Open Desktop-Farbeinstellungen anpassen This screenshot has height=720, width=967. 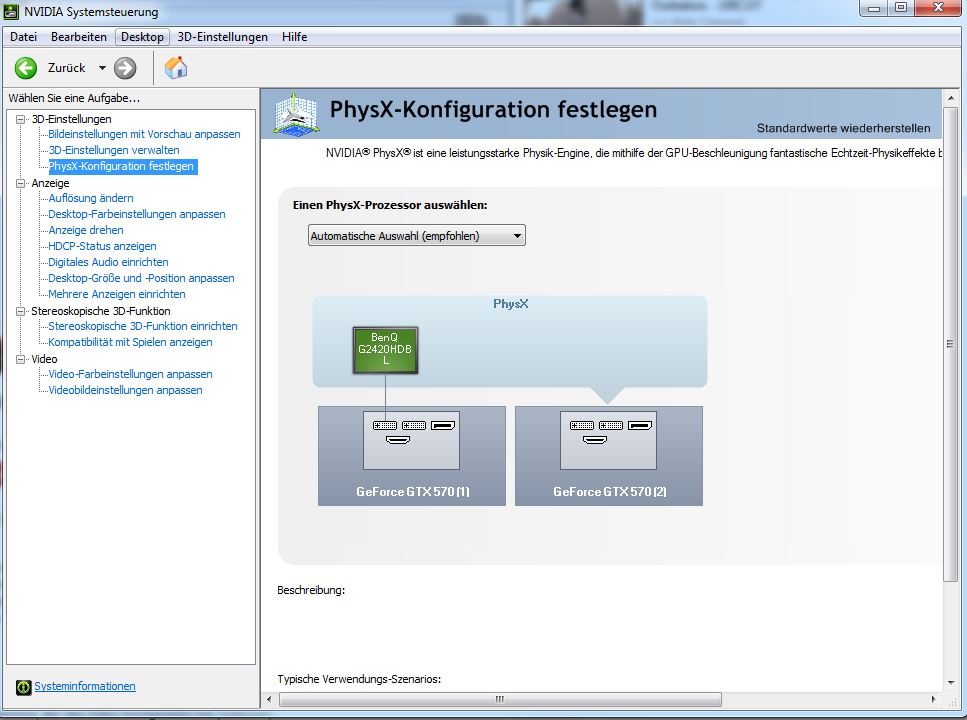pos(137,214)
